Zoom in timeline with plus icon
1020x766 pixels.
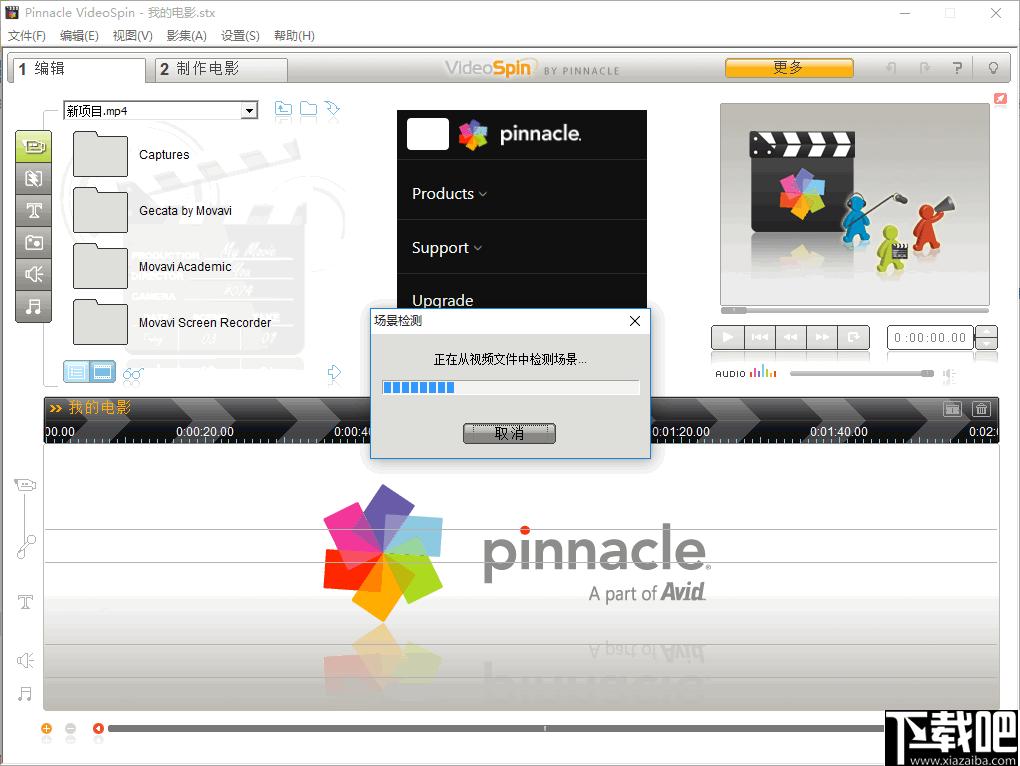point(46,728)
